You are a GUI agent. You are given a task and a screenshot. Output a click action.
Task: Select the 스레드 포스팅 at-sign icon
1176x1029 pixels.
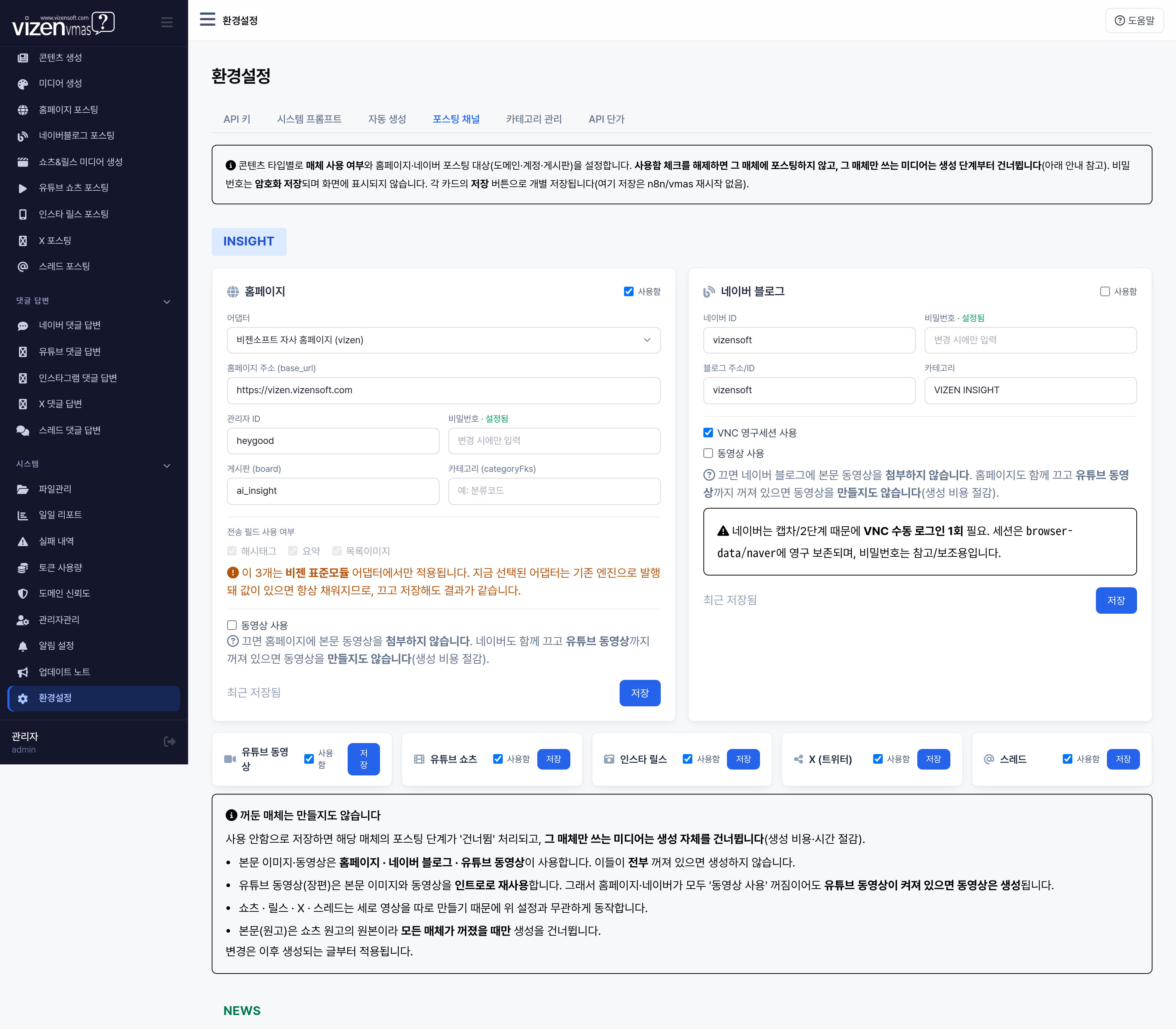(23, 266)
